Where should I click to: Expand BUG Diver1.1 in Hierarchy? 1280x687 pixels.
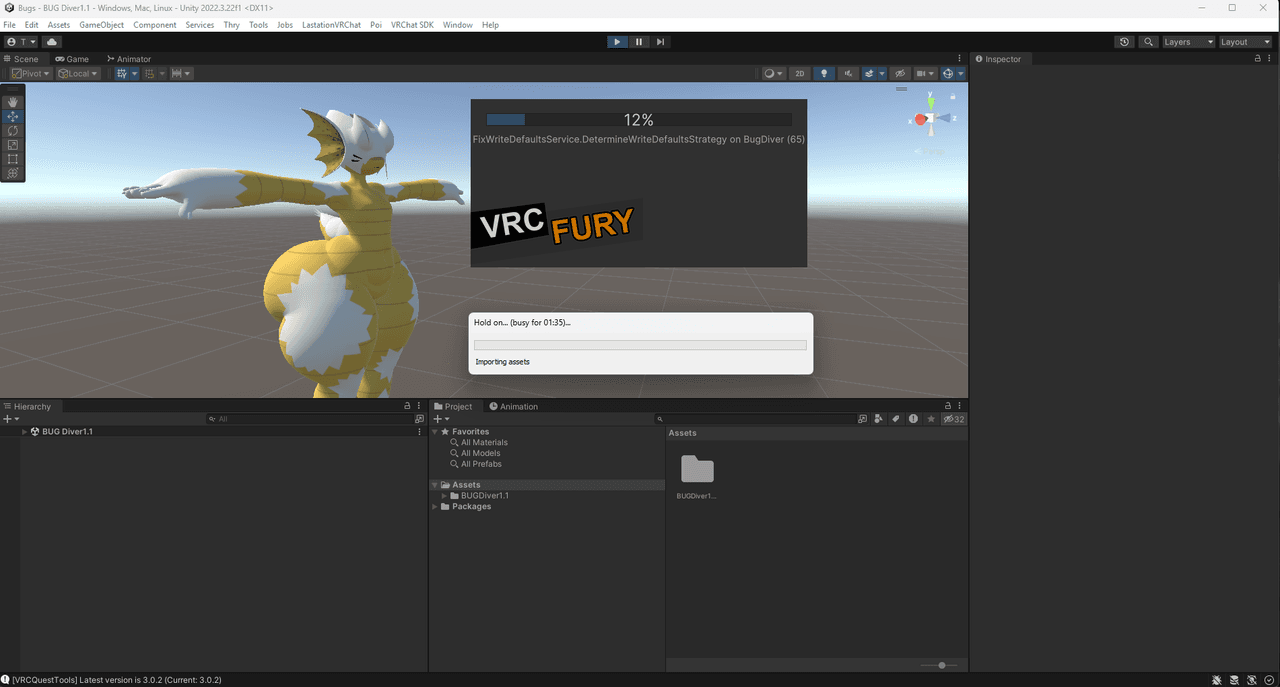point(24,432)
